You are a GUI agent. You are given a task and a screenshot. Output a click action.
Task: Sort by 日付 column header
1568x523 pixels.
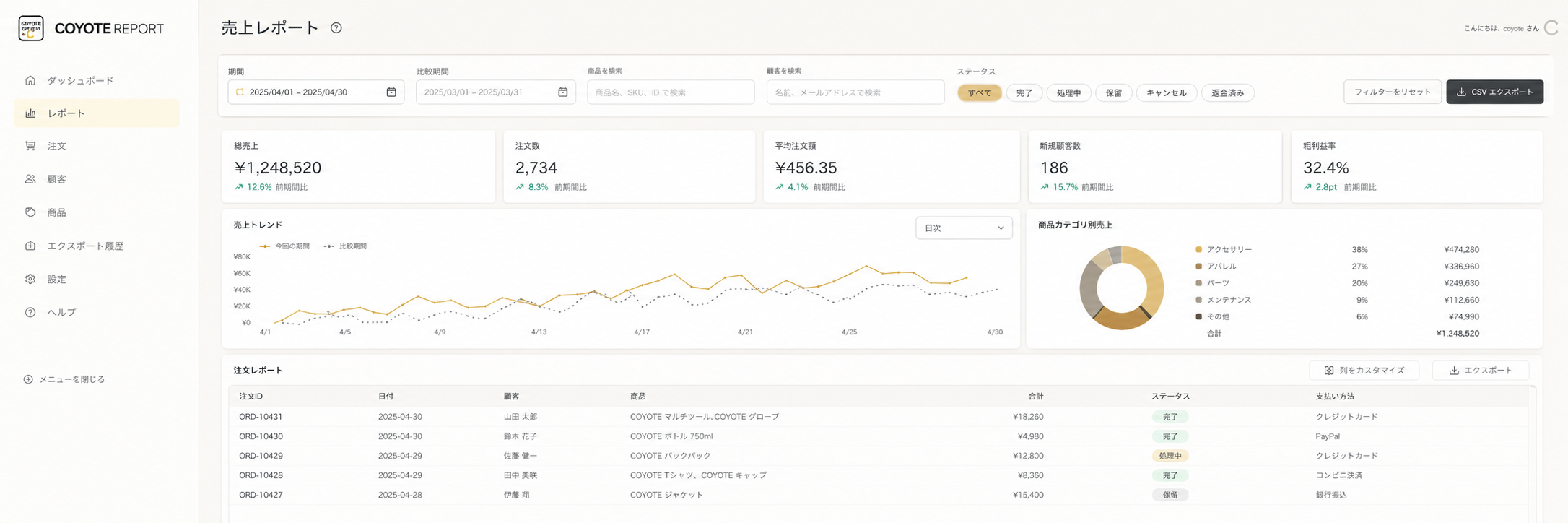tap(386, 397)
